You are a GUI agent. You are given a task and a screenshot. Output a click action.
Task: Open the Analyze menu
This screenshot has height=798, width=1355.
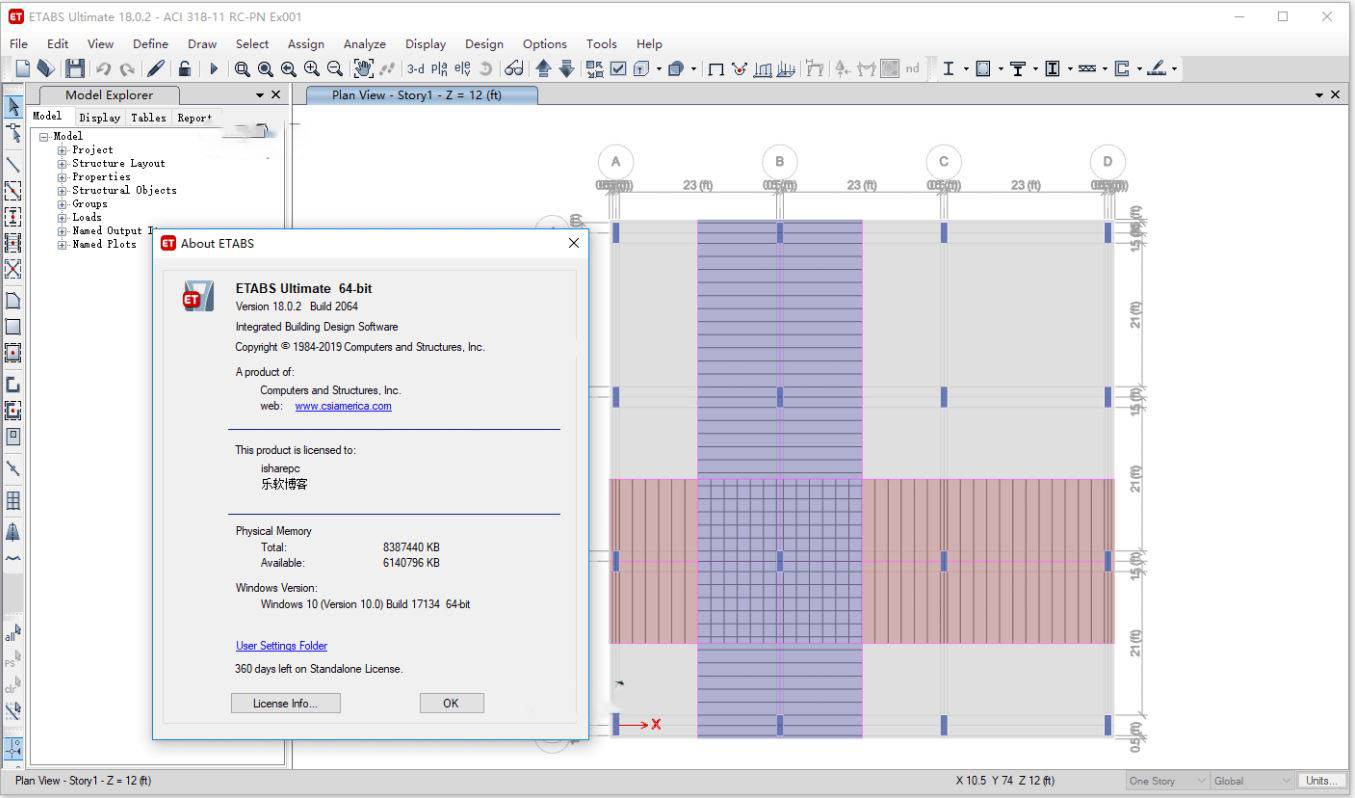364,44
